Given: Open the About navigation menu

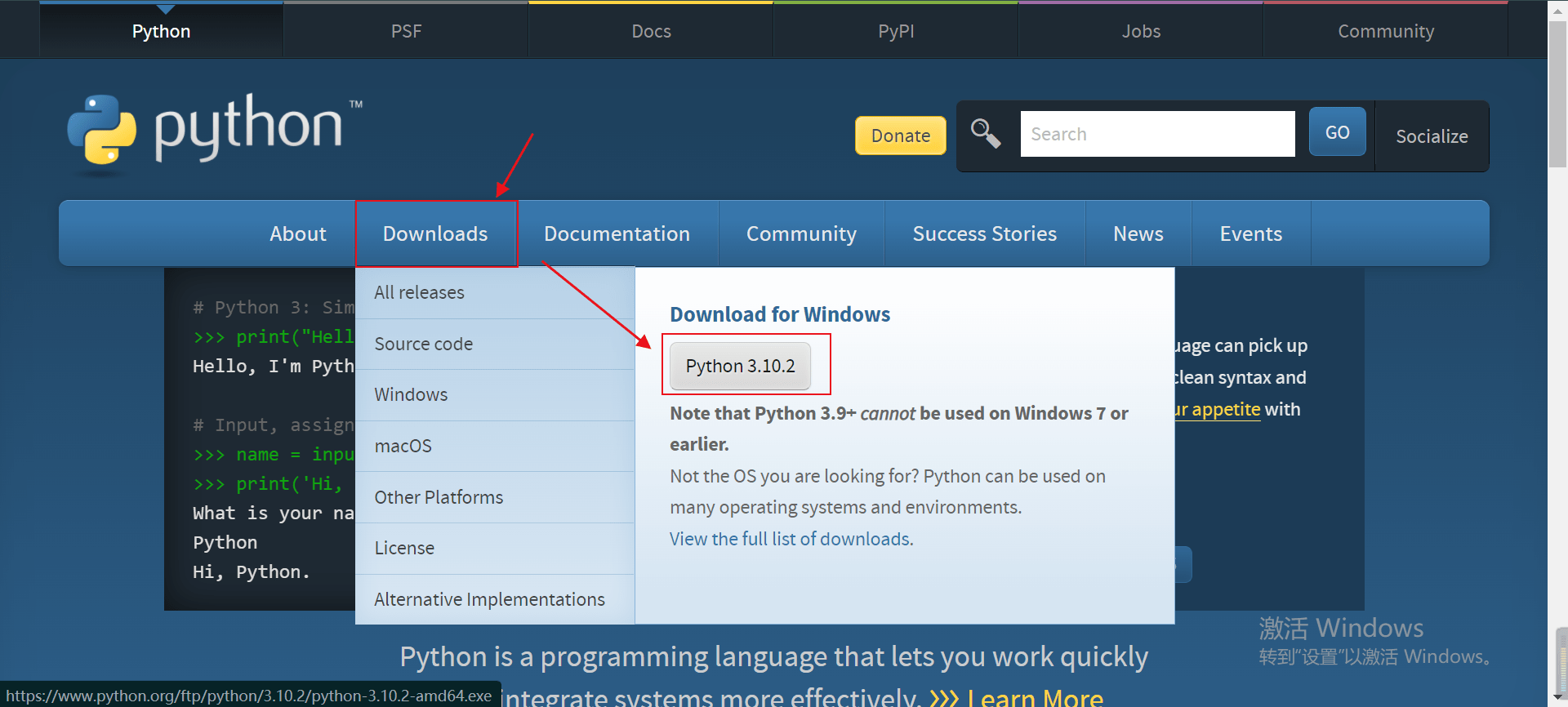Looking at the screenshot, I should (298, 233).
